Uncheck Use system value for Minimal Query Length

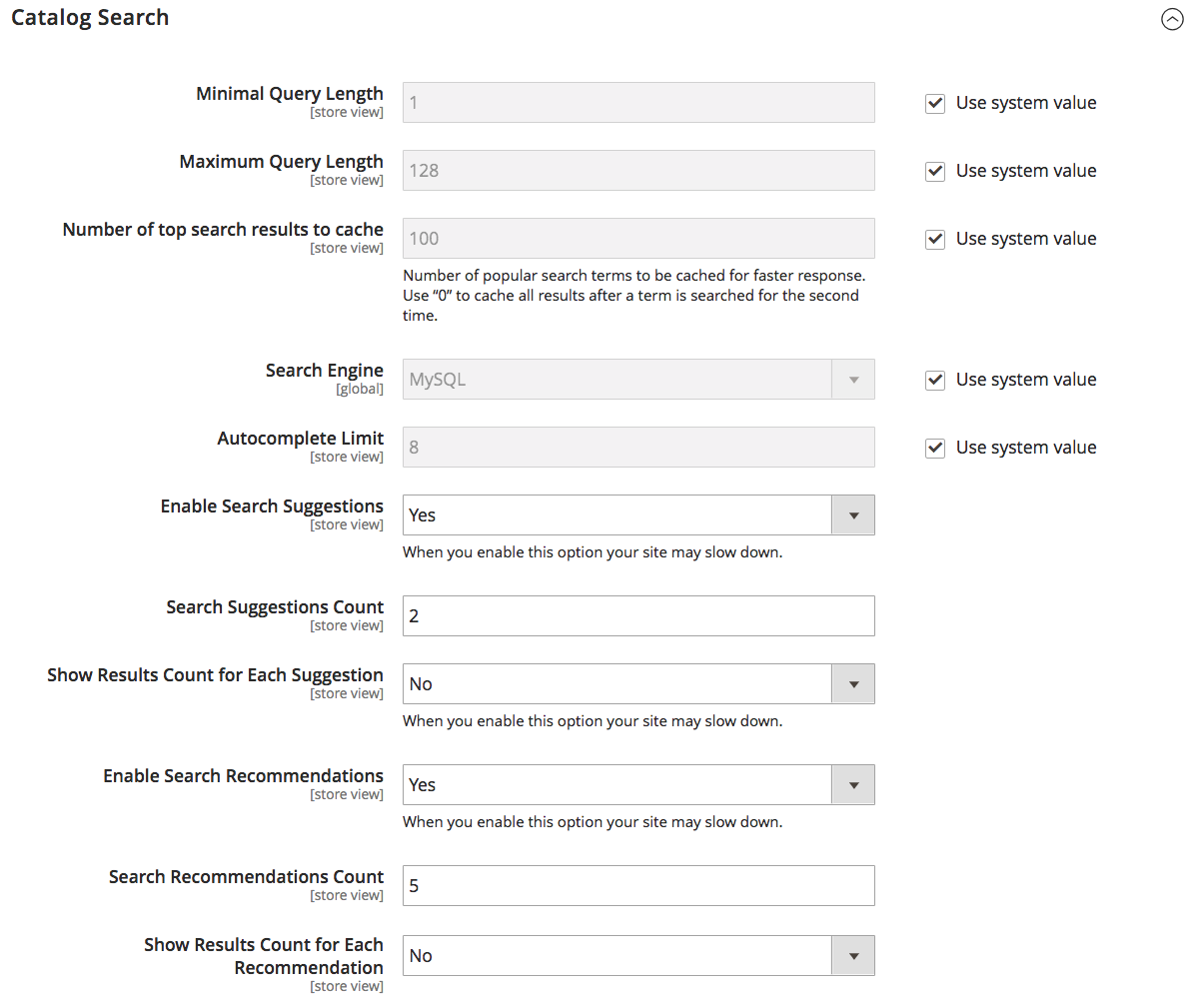[934, 103]
